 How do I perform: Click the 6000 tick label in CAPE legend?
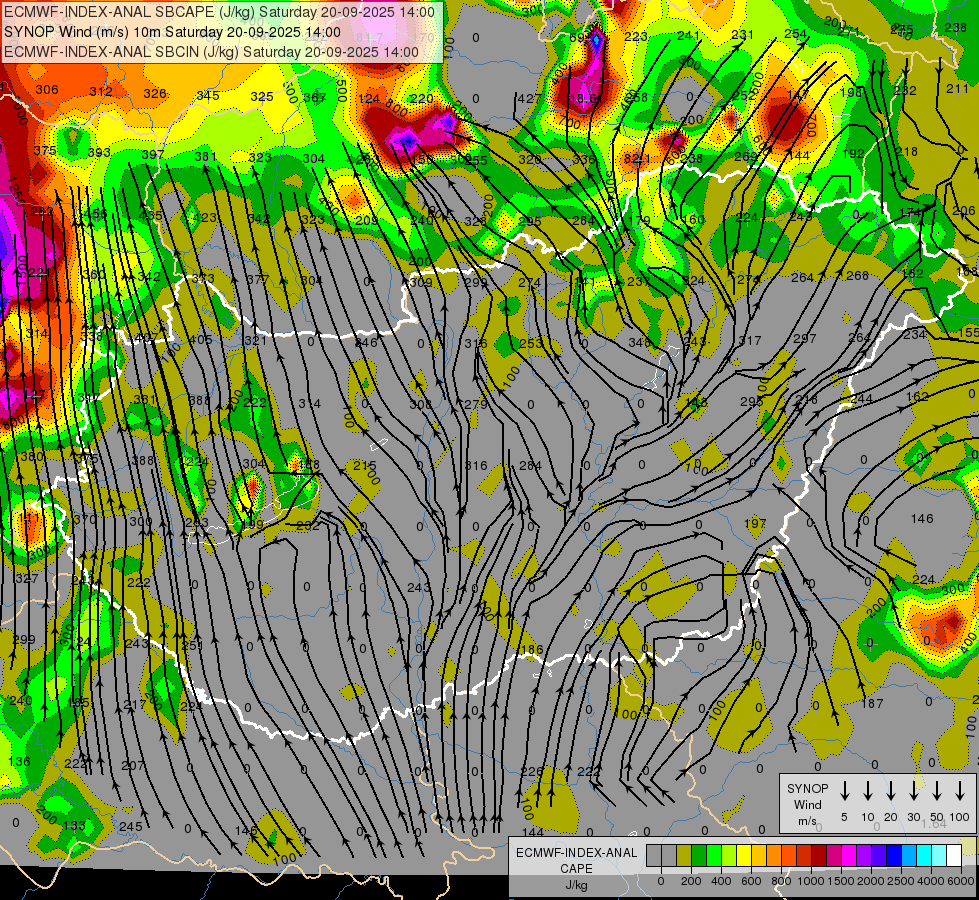(960, 881)
